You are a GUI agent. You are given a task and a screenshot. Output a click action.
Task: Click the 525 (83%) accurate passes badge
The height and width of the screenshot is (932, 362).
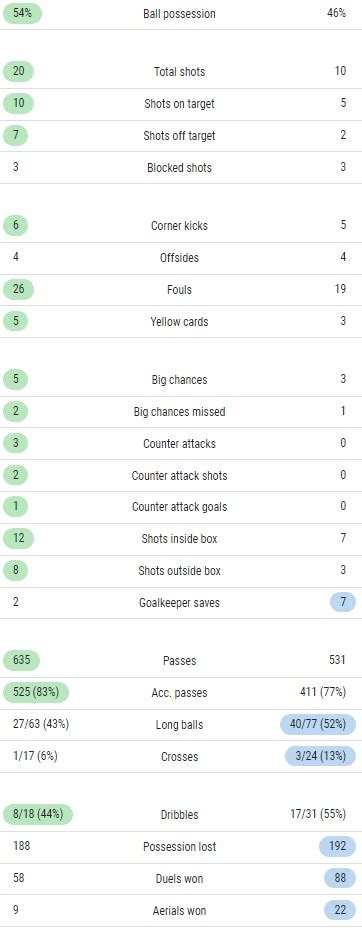[x=36, y=692]
